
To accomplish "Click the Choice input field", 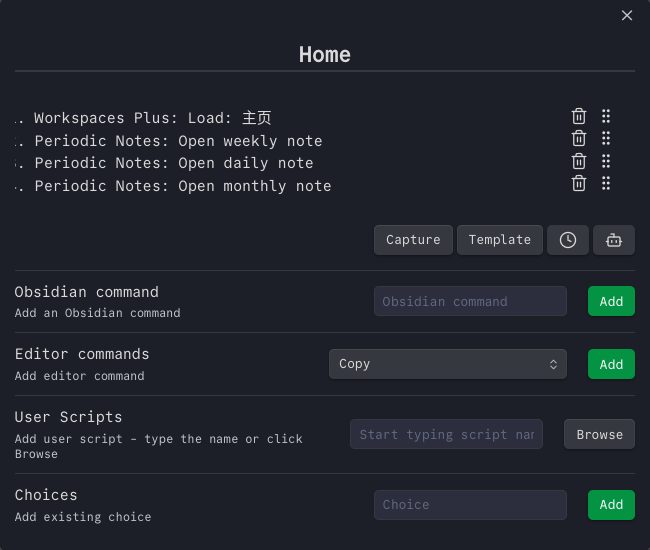I will tap(470, 505).
